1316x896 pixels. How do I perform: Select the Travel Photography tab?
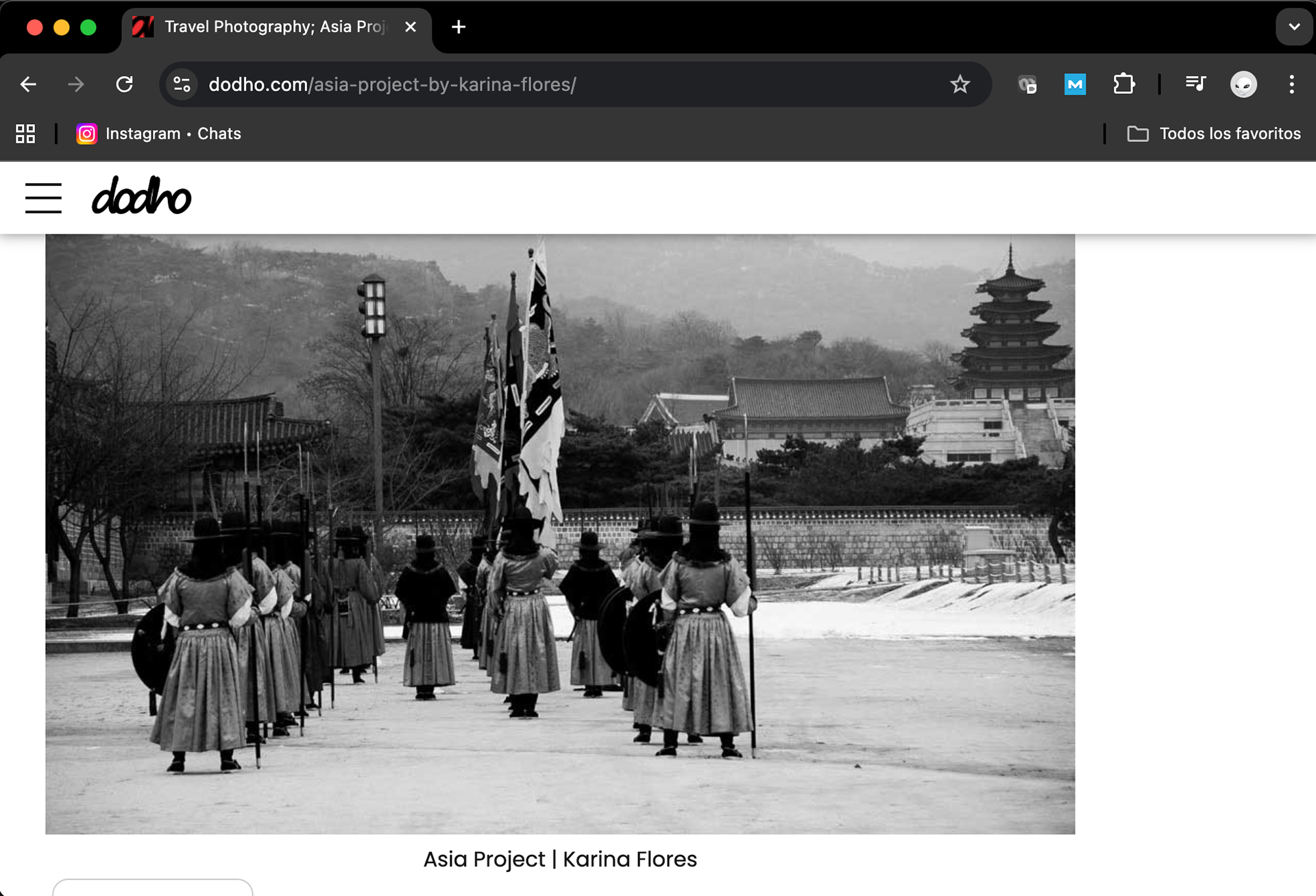point(274,27)
